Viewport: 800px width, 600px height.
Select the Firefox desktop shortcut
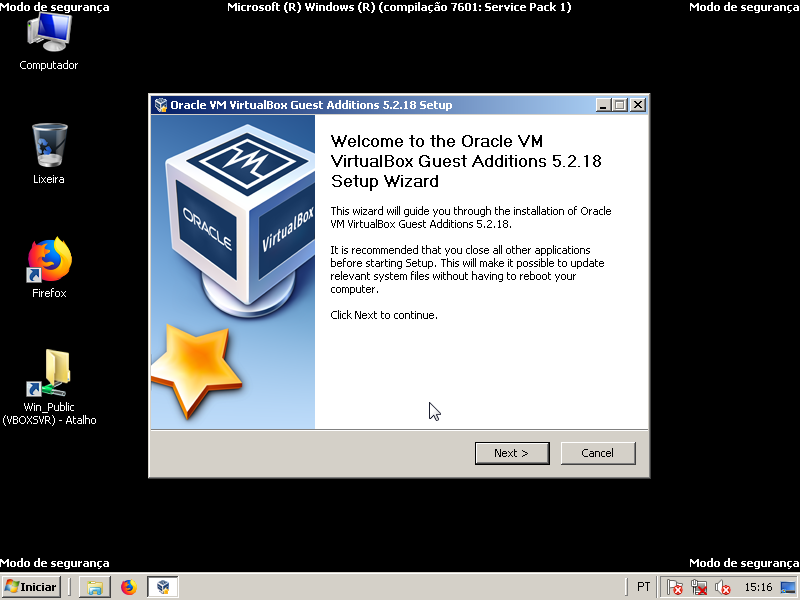(x=49, y=268)
